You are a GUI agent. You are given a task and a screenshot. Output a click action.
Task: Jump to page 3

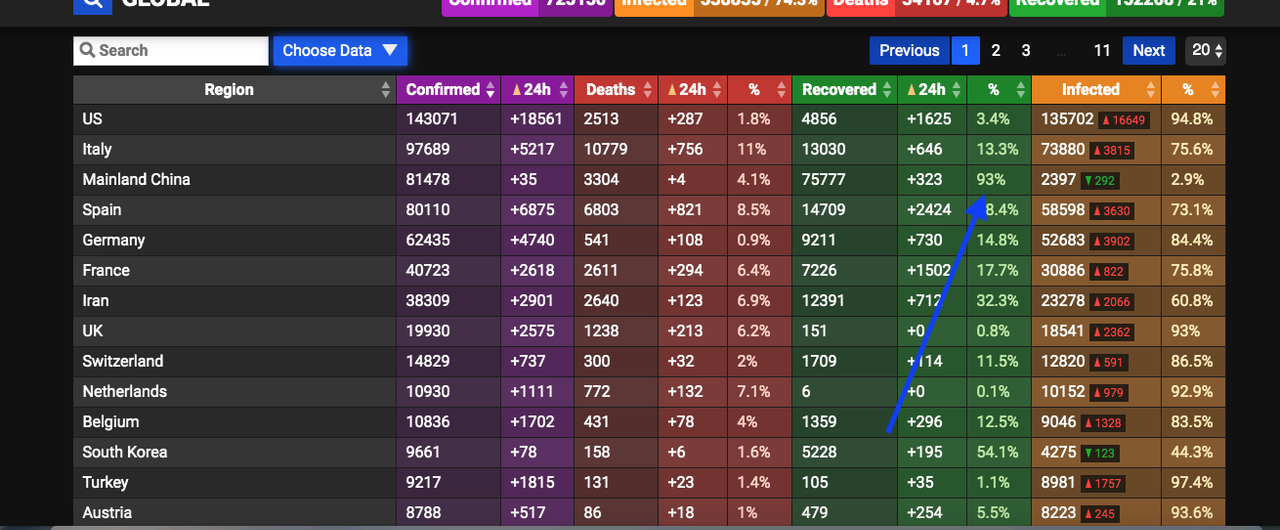pos(1026,51)
